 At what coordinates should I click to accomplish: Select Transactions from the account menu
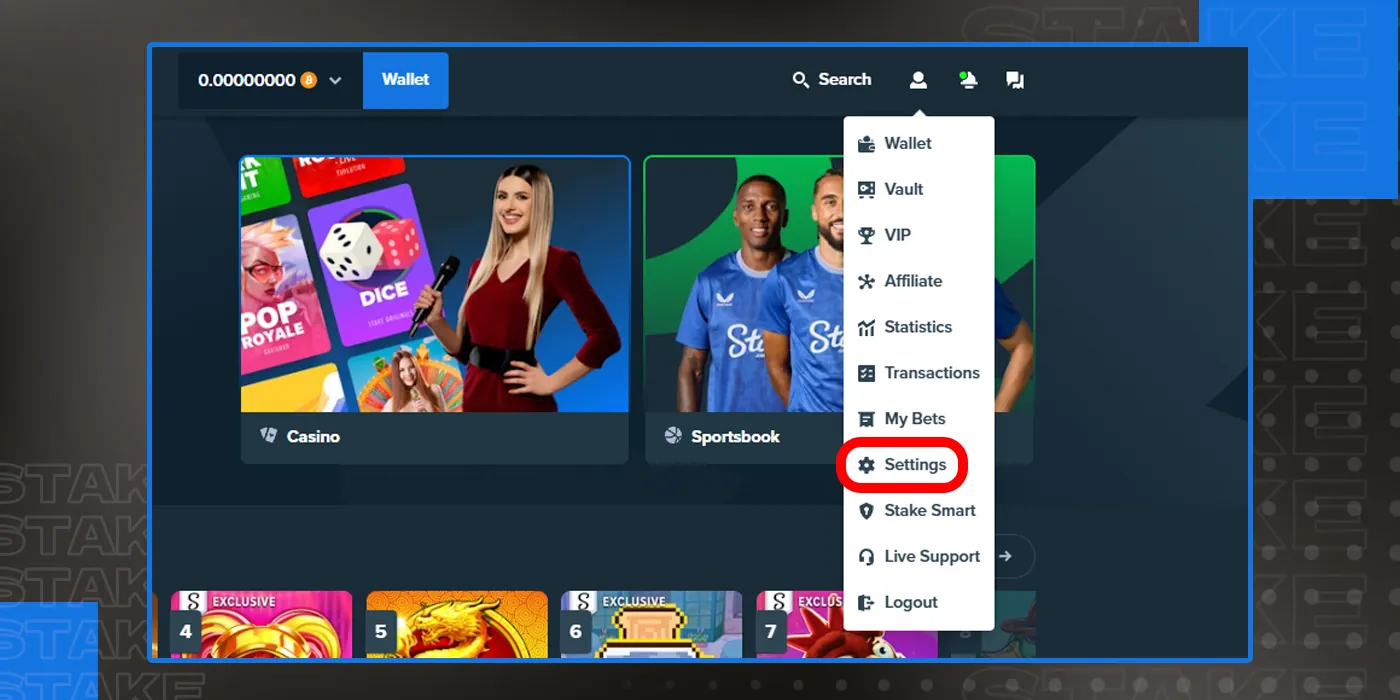919,373
